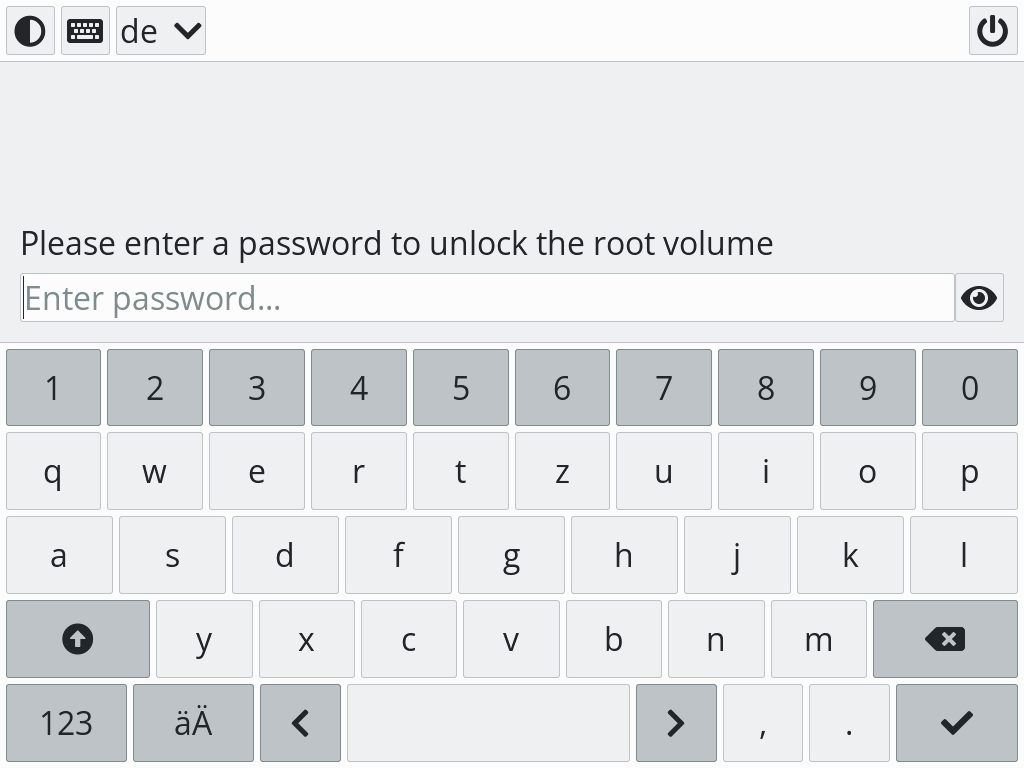This screenshot has width=1024, height=768.
Task: Show password using the eye icon
Action: 979,298
